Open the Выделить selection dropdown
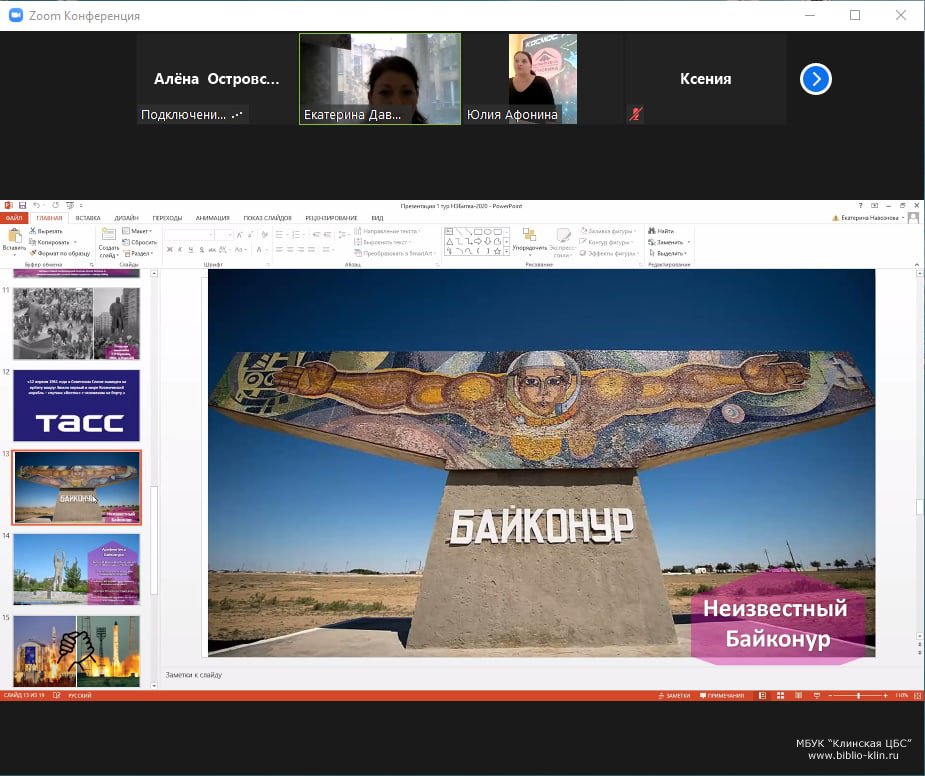The width and height of the screenshot is (925, 776). point(668,253)
